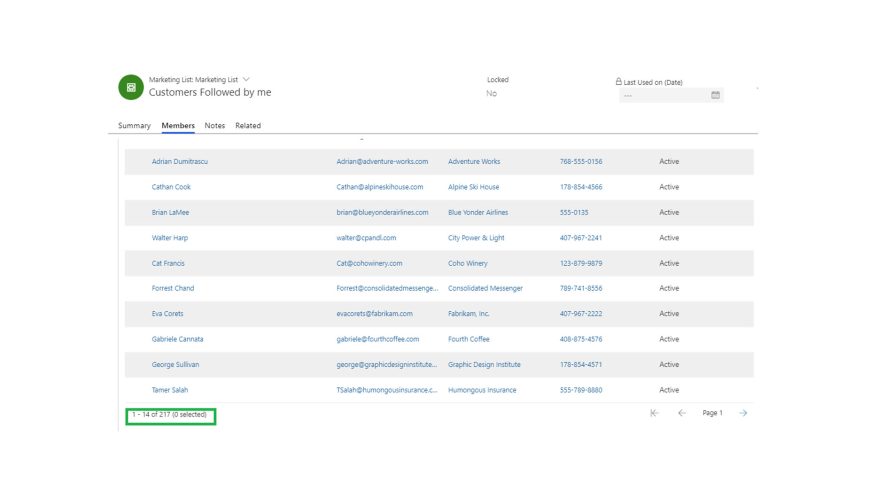
Task: Open the Related tab
Action: [x=248, y=126]
